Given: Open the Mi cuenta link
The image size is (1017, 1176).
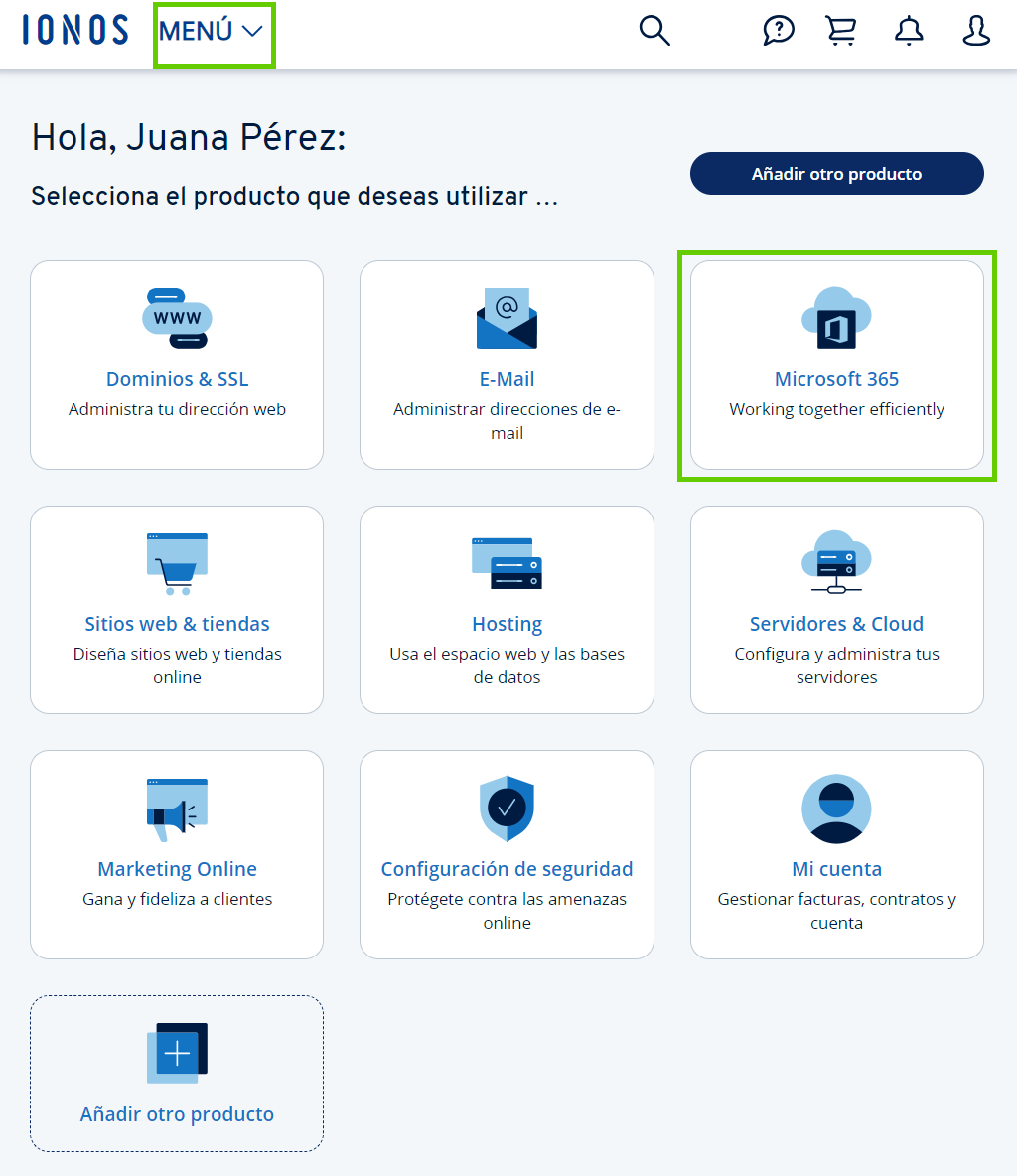Looking at the screenshot, I should coord(836,869).
